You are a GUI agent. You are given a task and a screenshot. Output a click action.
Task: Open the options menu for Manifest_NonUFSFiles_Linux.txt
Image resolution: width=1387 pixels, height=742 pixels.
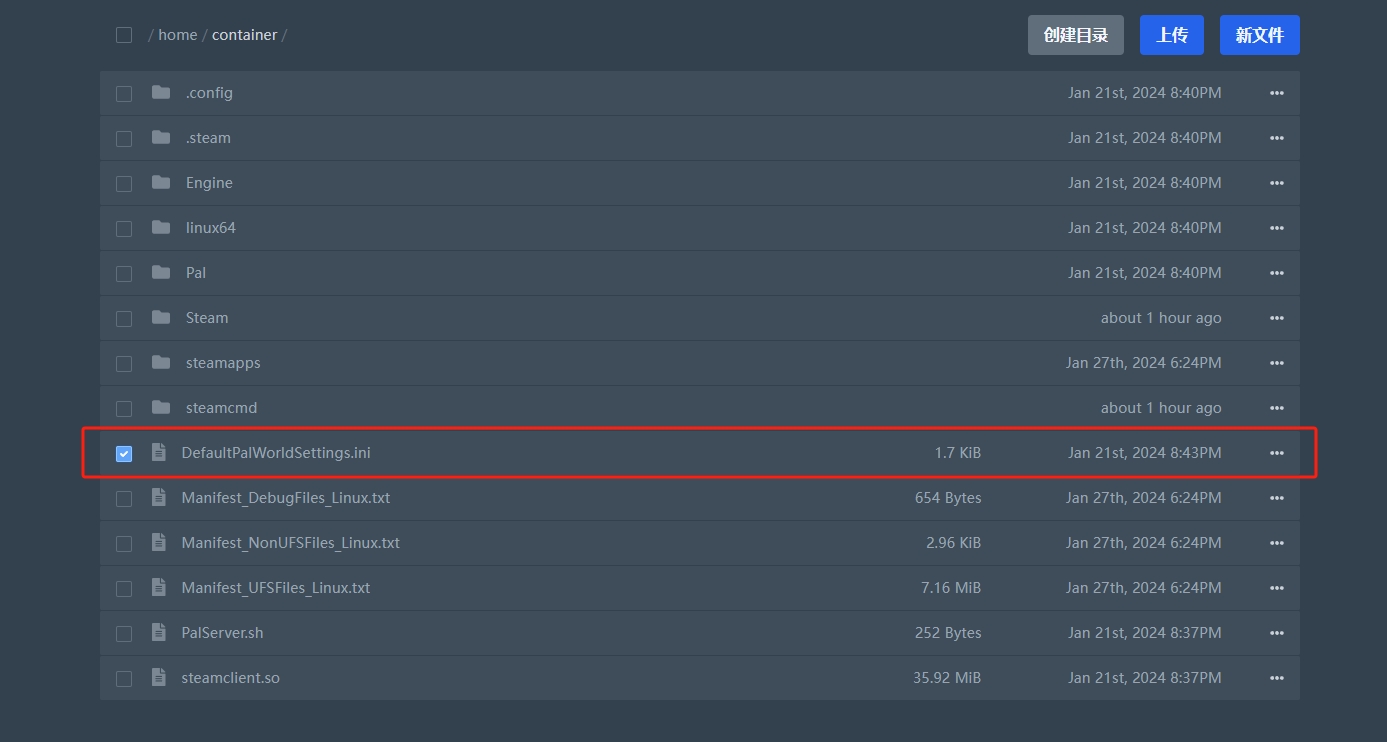[x=1276, y=543]
